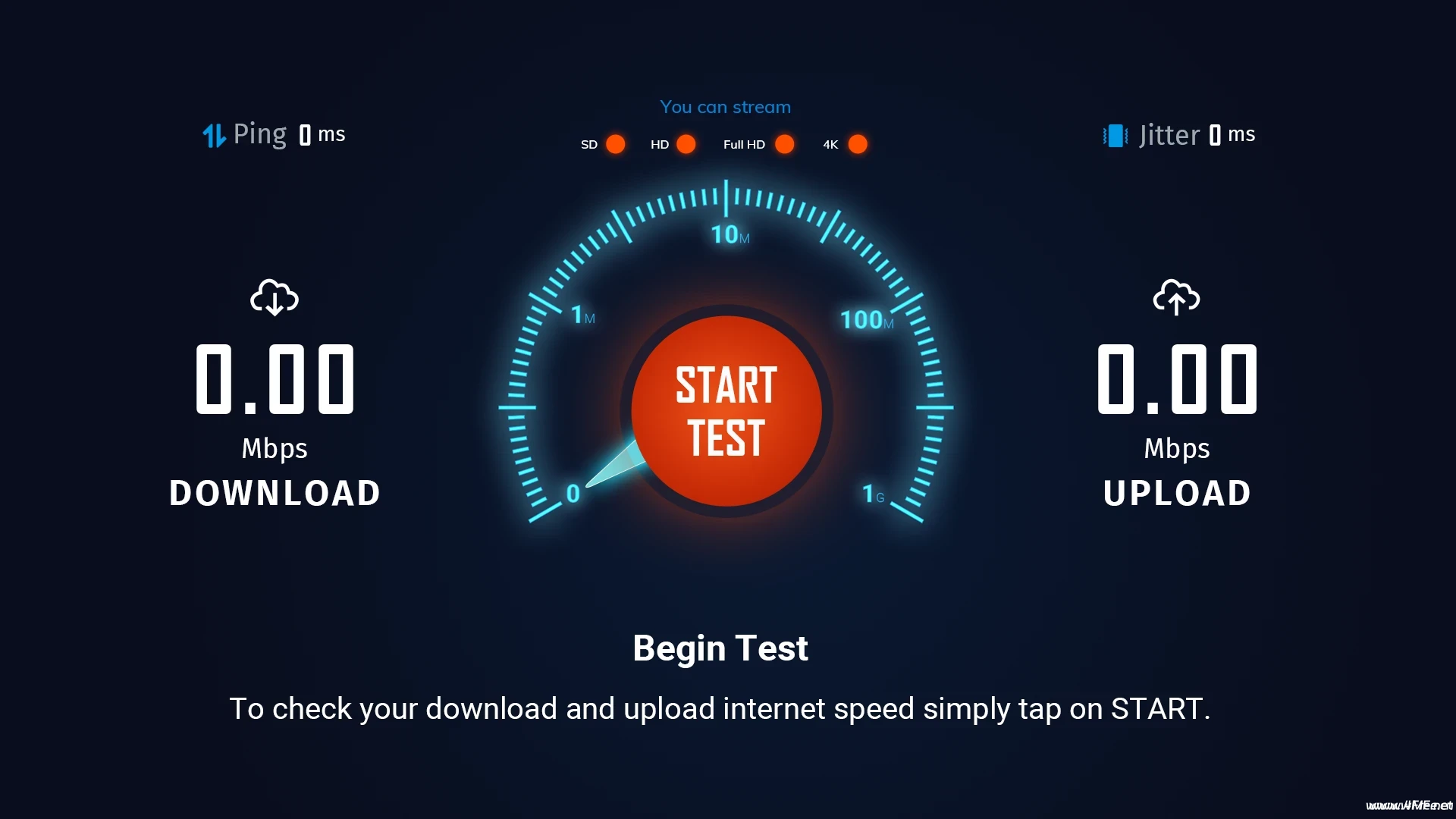Click the 10M gauge marker
1456x819 pixels.
pos(730,235)
